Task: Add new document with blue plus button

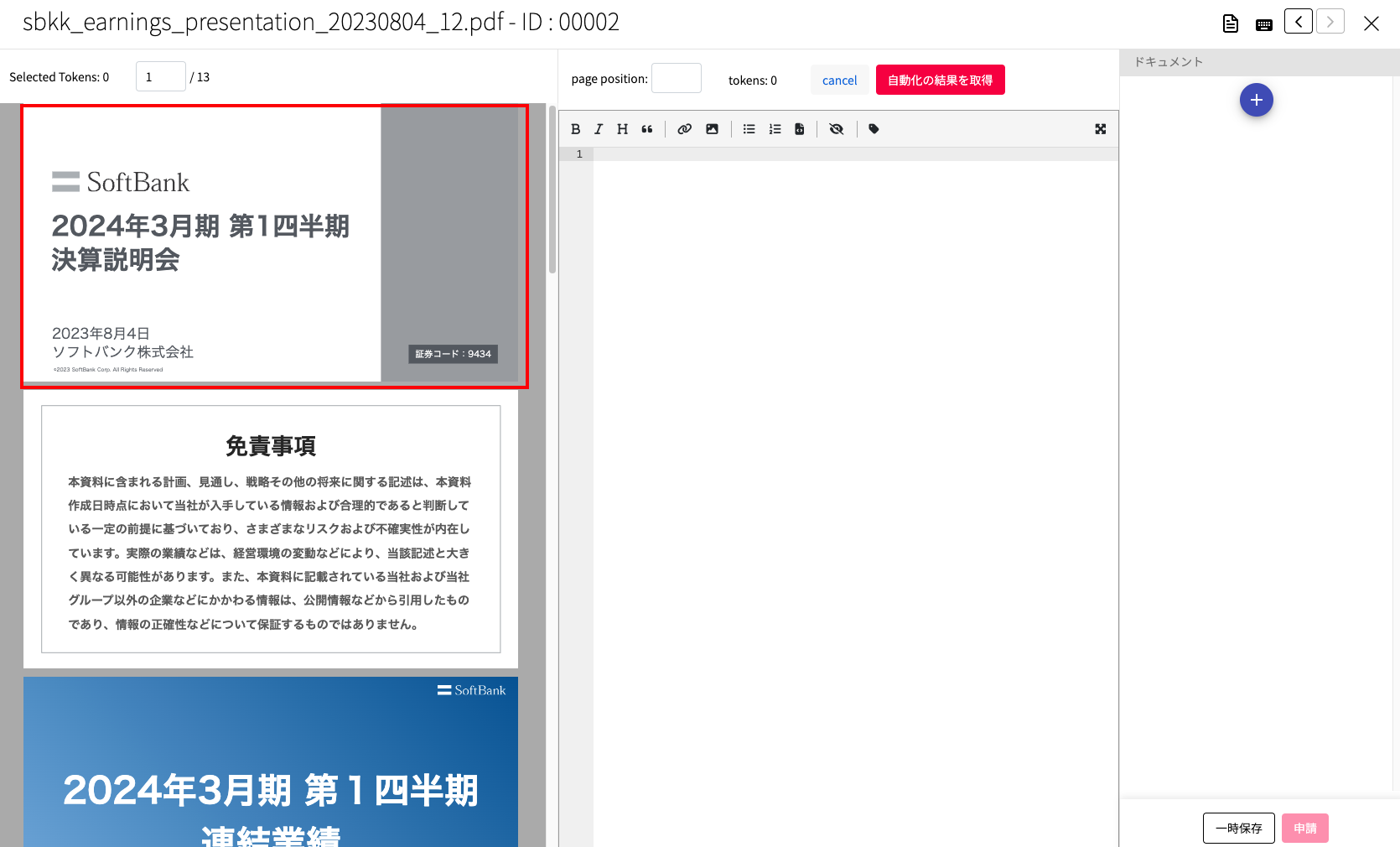Action: pos(1257,100)
